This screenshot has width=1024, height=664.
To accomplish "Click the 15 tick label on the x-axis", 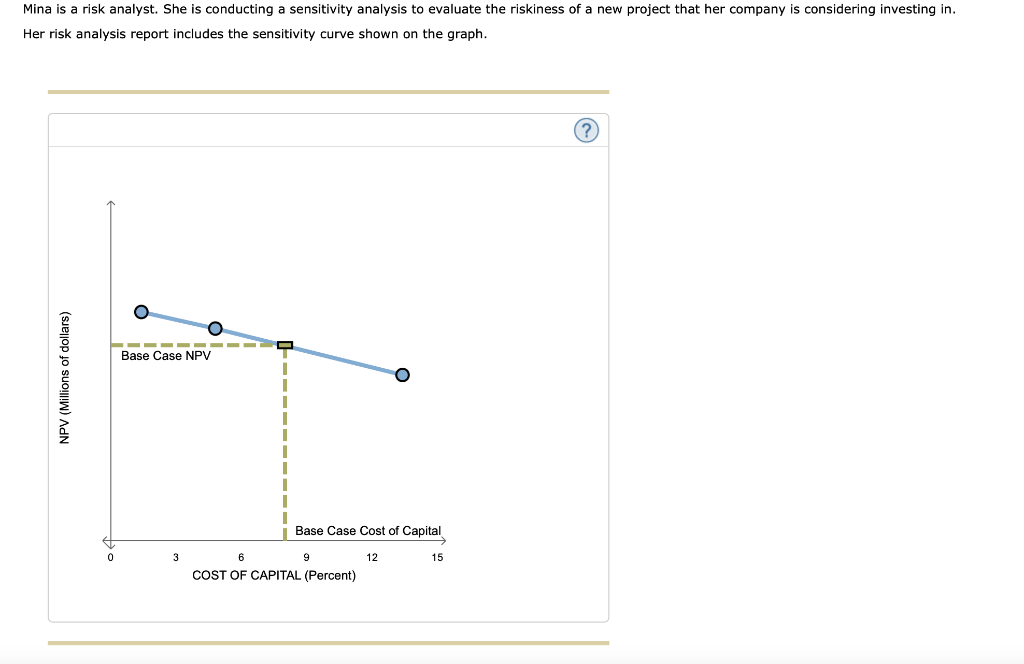I will 437,557.
